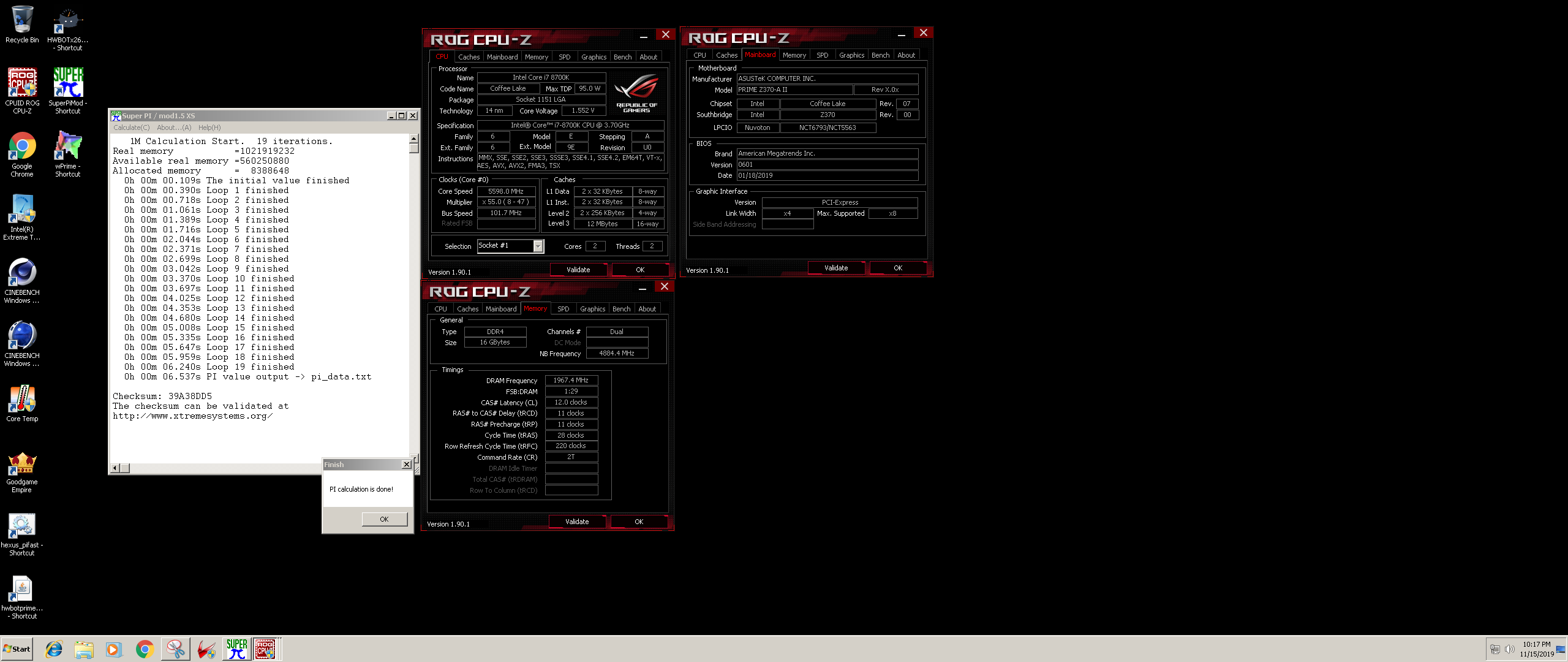
Task: Click the Checksum: 39A38DD5 line
Action: point(162,397)
